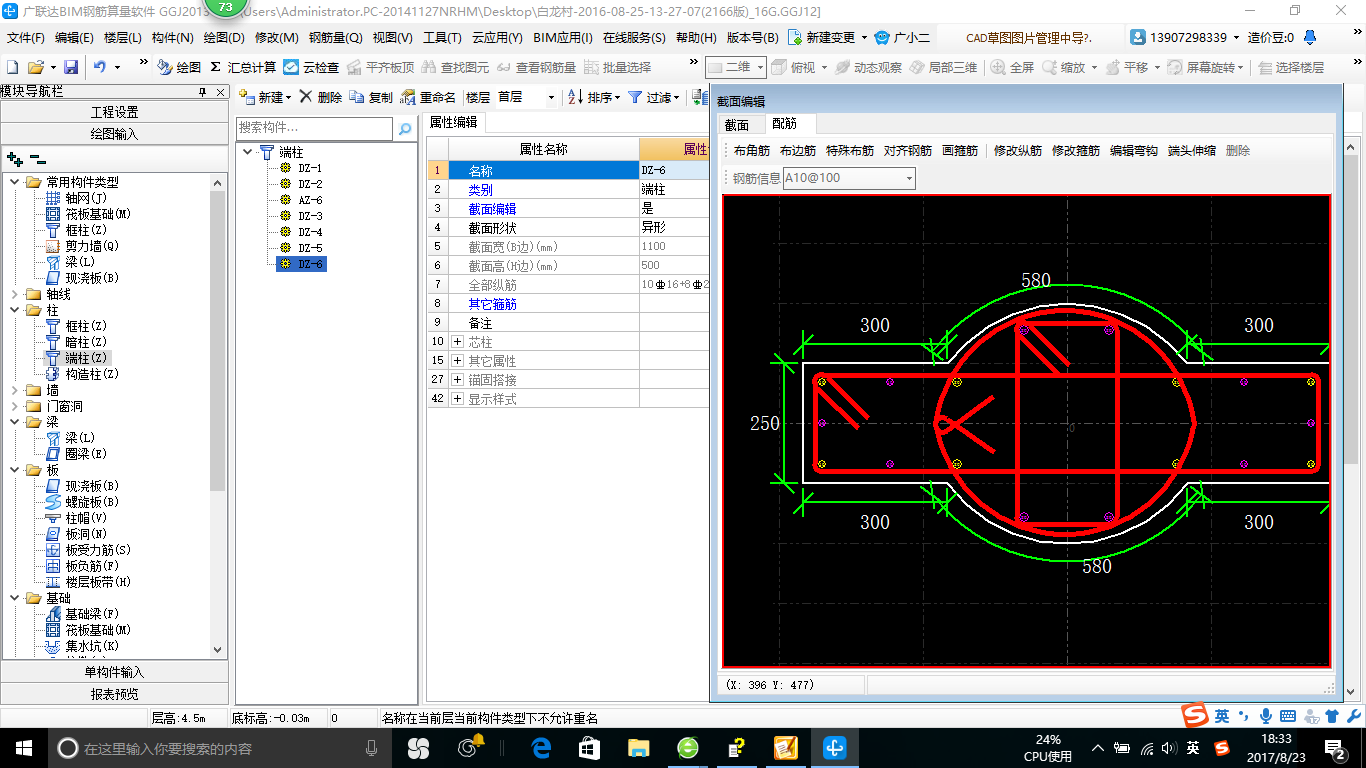
Task: Copy component with 复制 button
Action: tap(372, 97)
